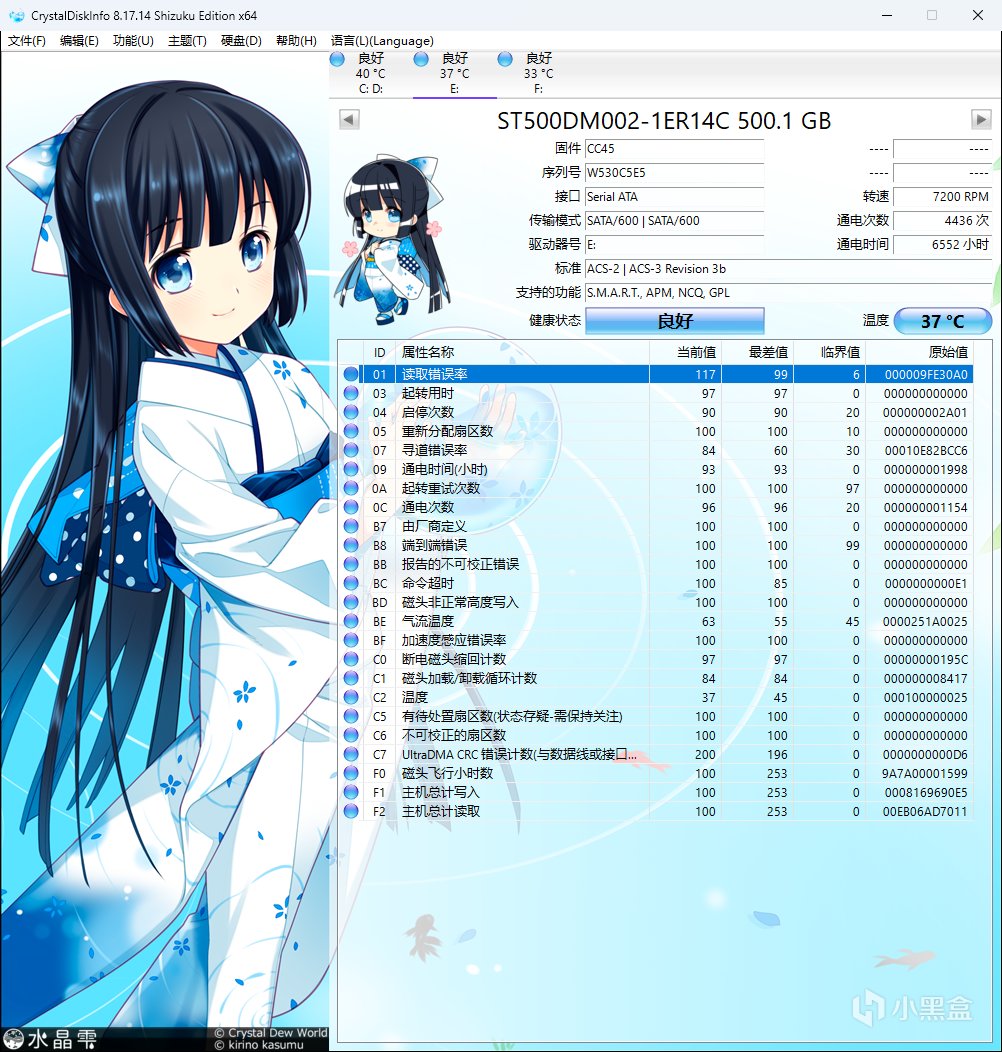
Task: Click the Crystal Dew World copyright link
Action: (x=270, y=1033)
